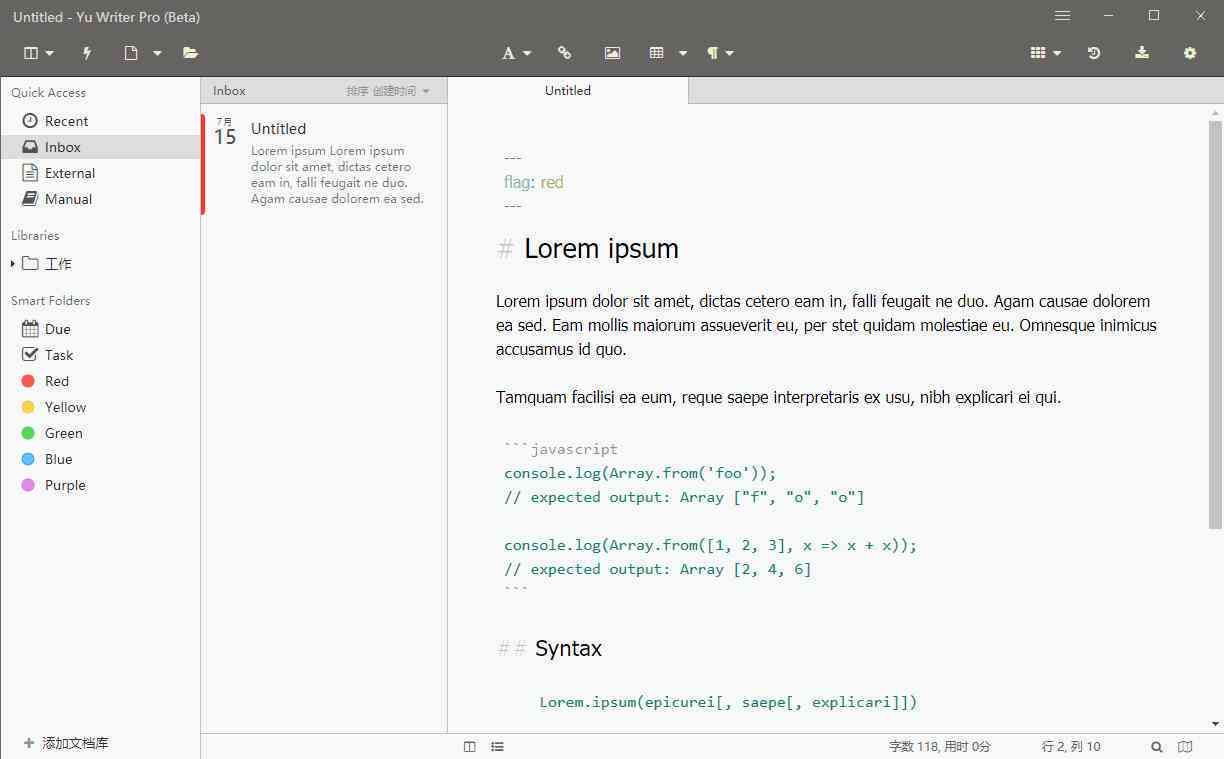This screenshot has width=1224, height=759.
Task: Click the 行 2, 列 10 cursor position
Action: (1071, 747)
